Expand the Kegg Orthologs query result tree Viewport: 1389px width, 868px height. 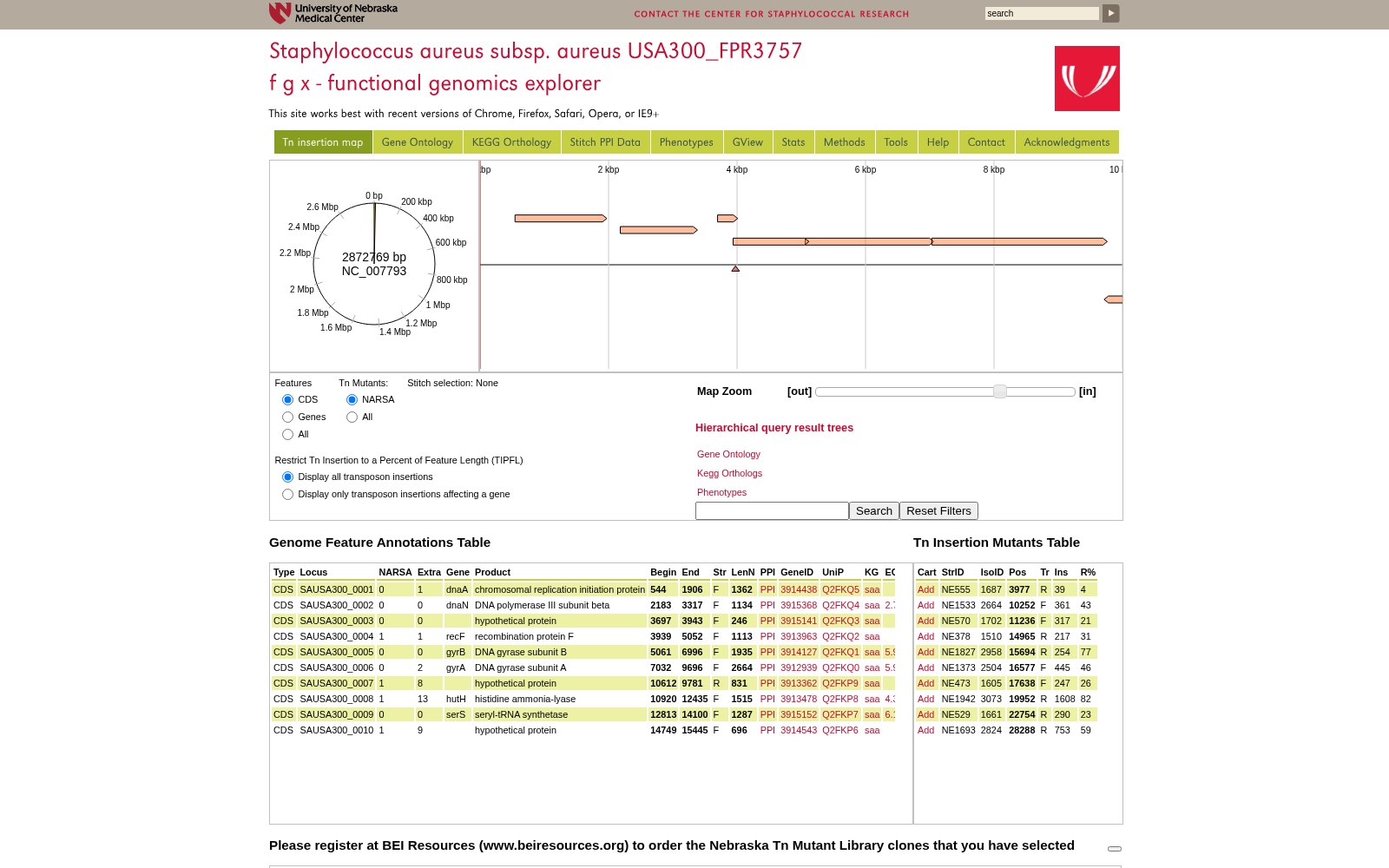point(729,473)
